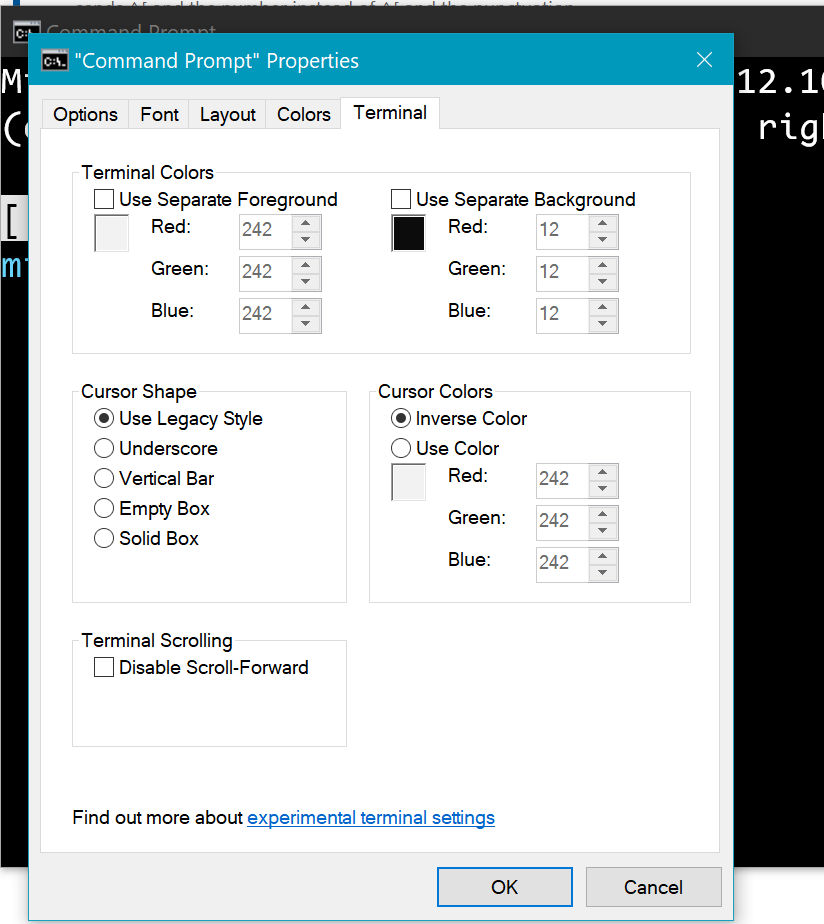Increase foreground Red value with up arrow

(305, 223)
